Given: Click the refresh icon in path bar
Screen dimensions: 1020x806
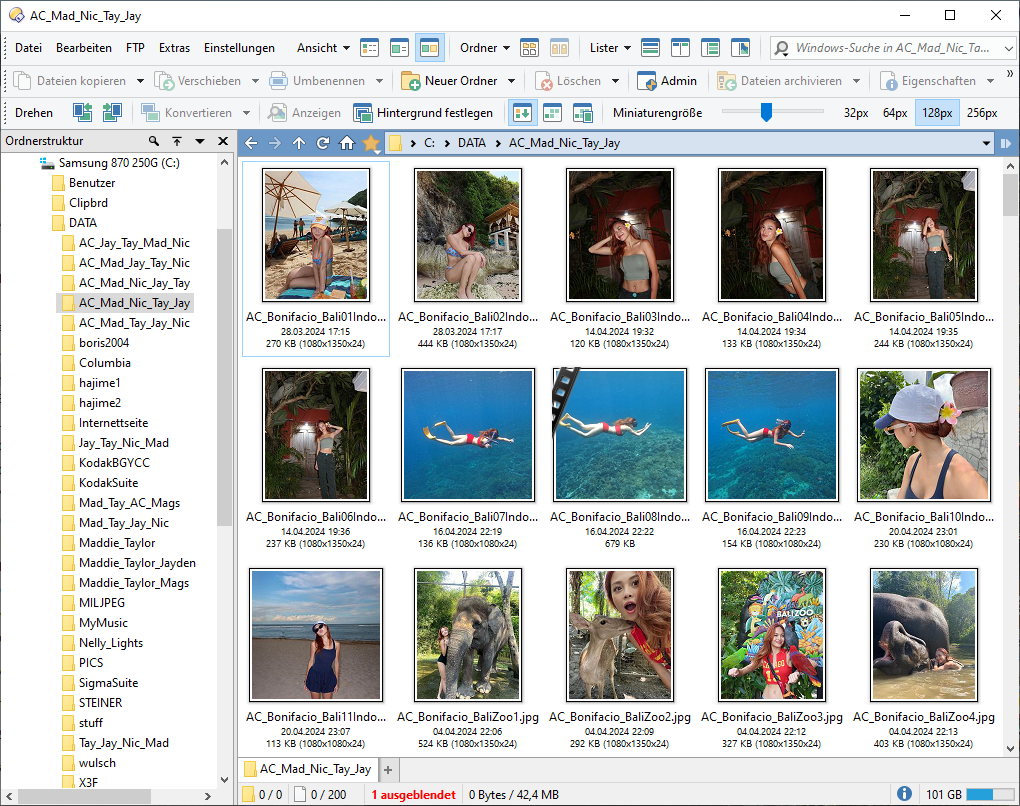Looking at the screenshot, I should [x=323, y=143].
